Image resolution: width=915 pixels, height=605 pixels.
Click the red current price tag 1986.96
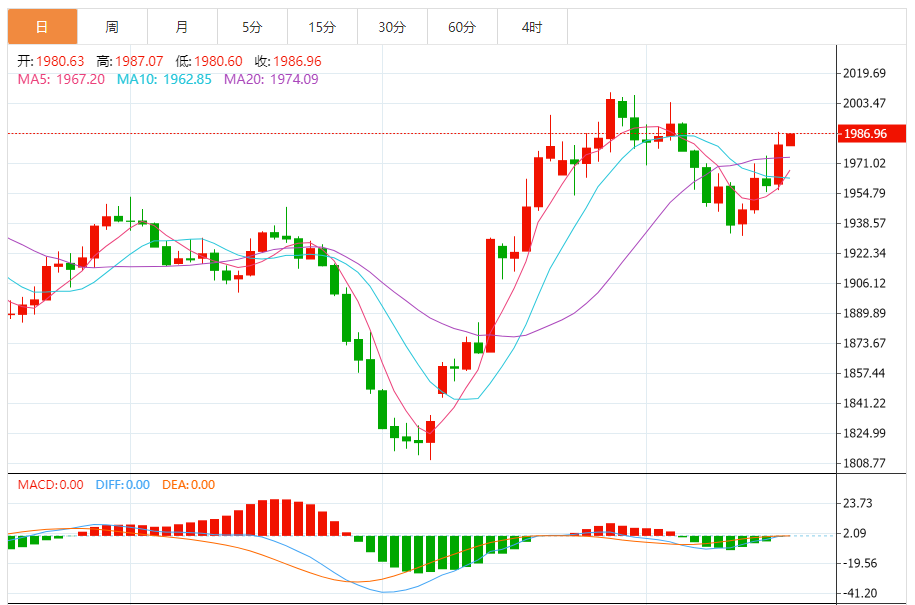click(872, 134)
